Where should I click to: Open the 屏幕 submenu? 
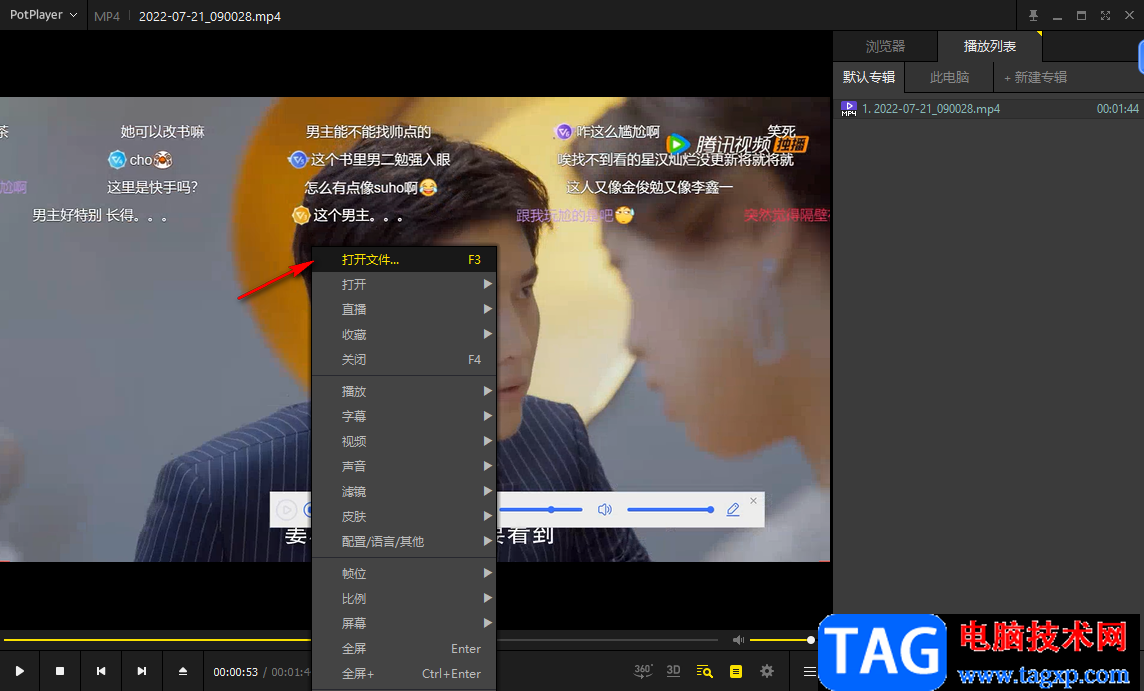click(404, 623)
